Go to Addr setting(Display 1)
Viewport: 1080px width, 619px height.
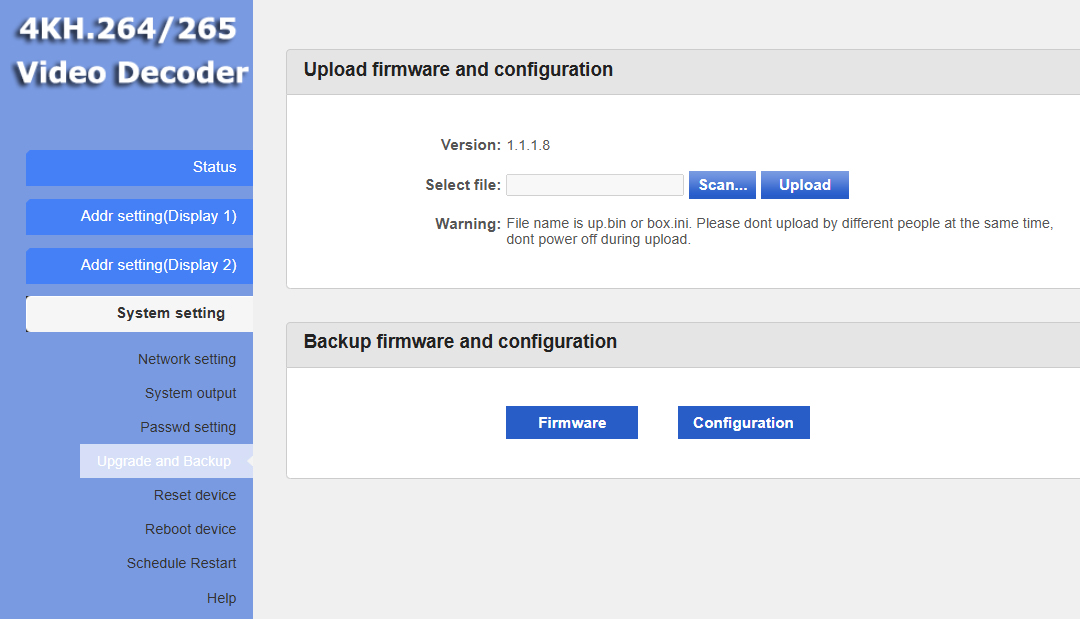tap(139, 216)
